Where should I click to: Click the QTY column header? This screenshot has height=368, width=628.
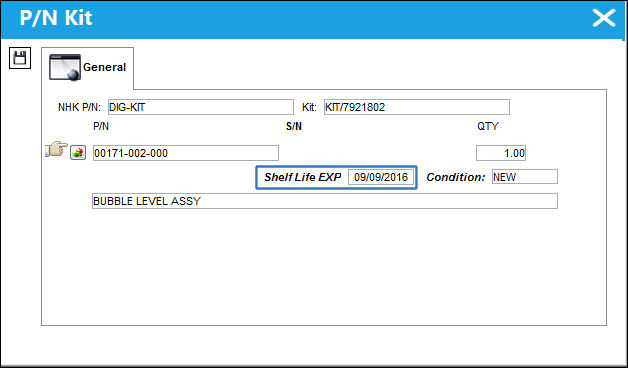(x=487, y=127)
